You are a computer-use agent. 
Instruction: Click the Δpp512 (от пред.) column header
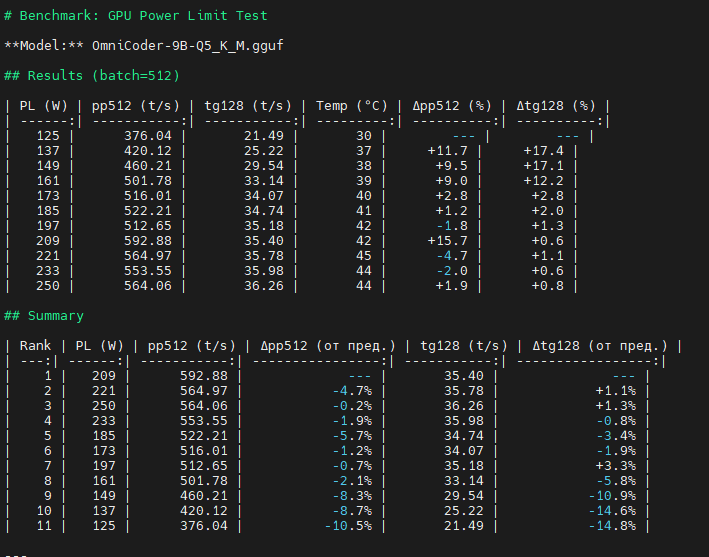coord(328,346)
